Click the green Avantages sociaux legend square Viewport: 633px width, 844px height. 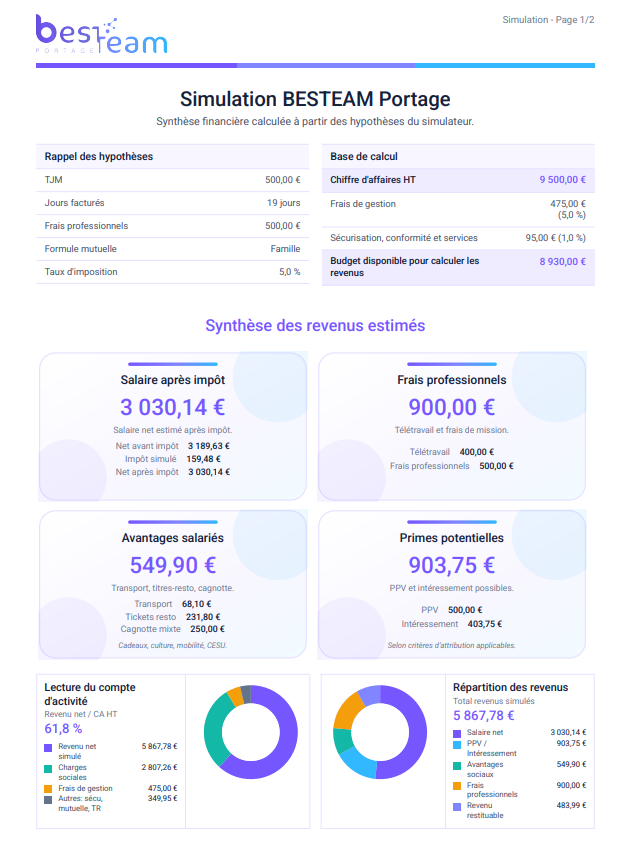(x=457, y=766)
